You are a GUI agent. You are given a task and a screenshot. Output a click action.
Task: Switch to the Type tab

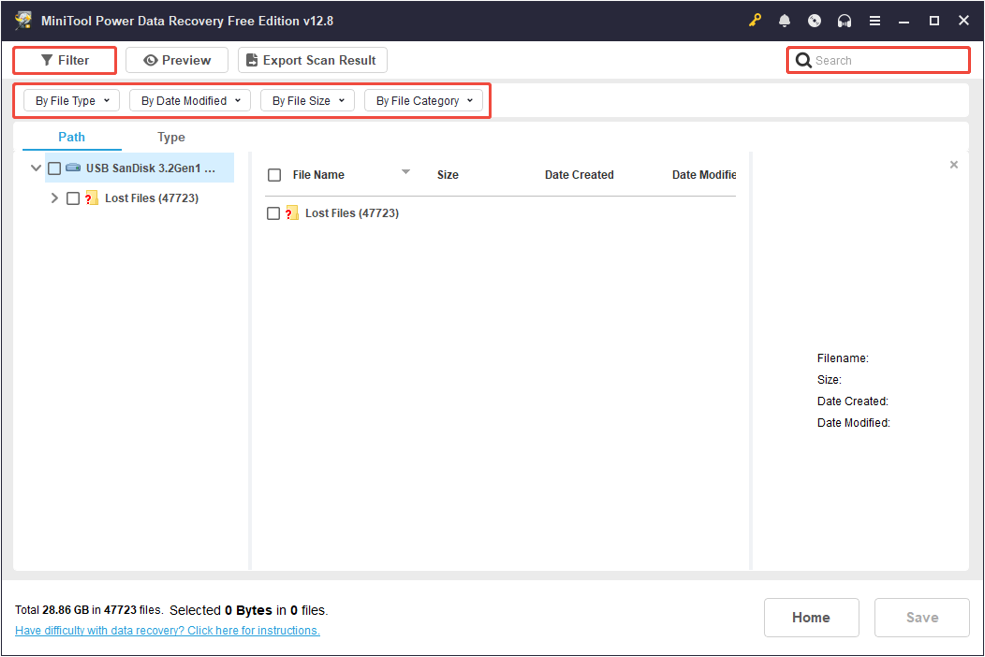coord(171,137)
